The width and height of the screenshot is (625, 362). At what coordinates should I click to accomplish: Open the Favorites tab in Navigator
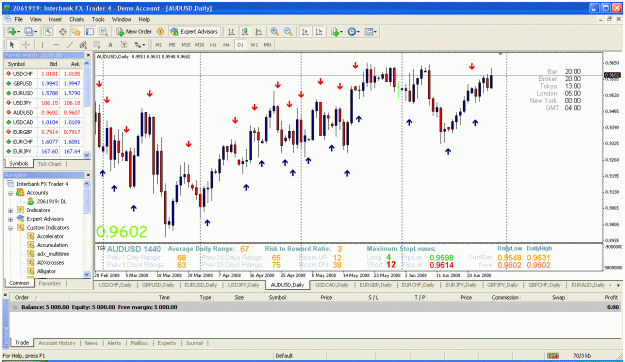point(50,283)
